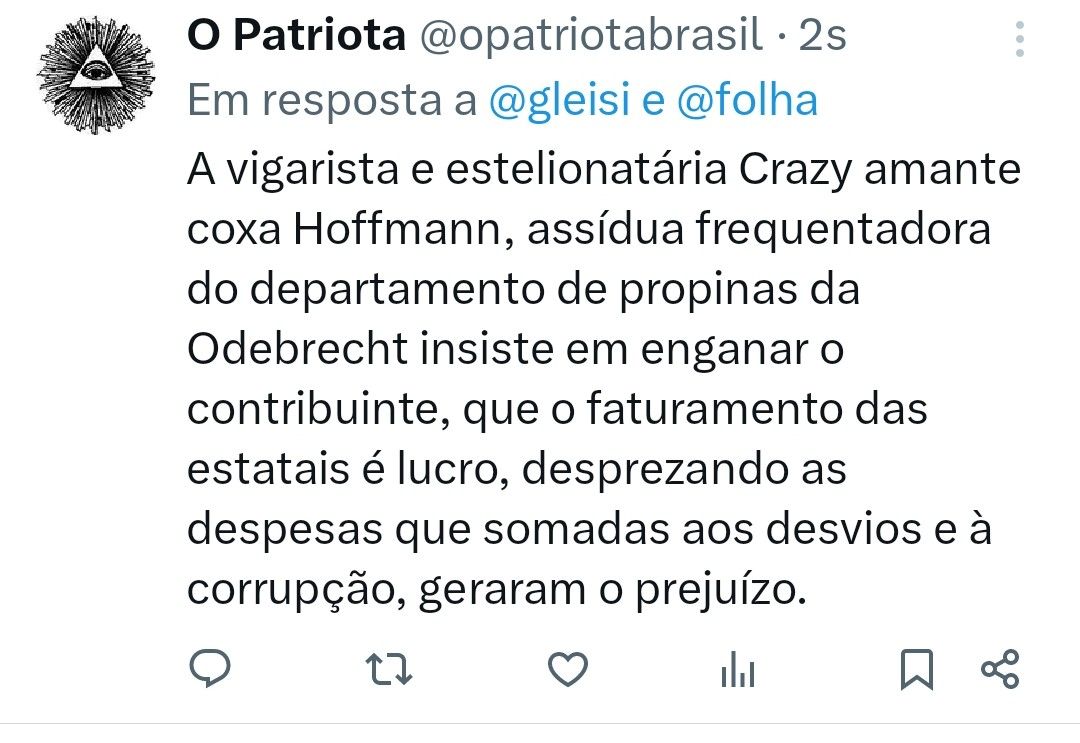
Task: Open the @folha mention link
Action: click(747, 100)
